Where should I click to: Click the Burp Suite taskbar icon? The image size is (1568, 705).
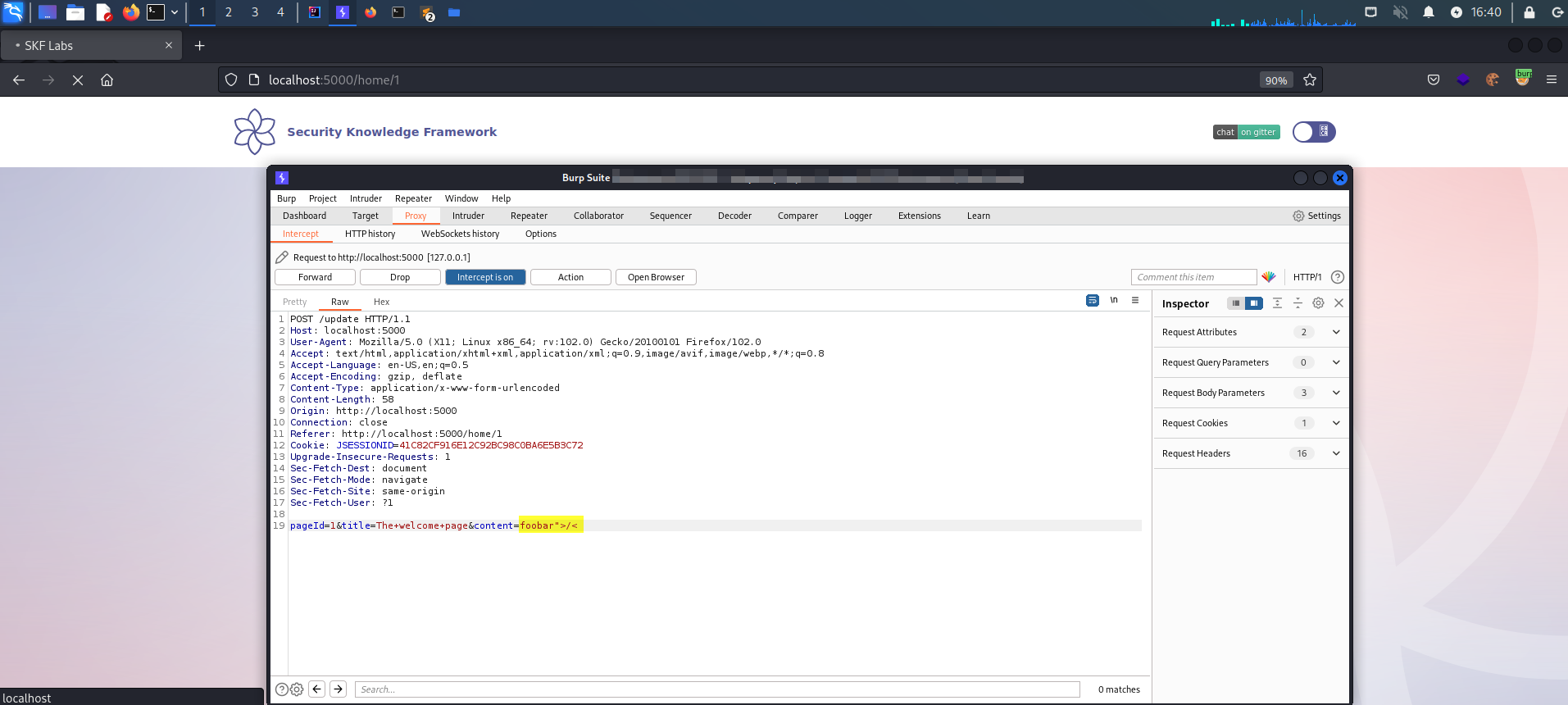point(343,12)
